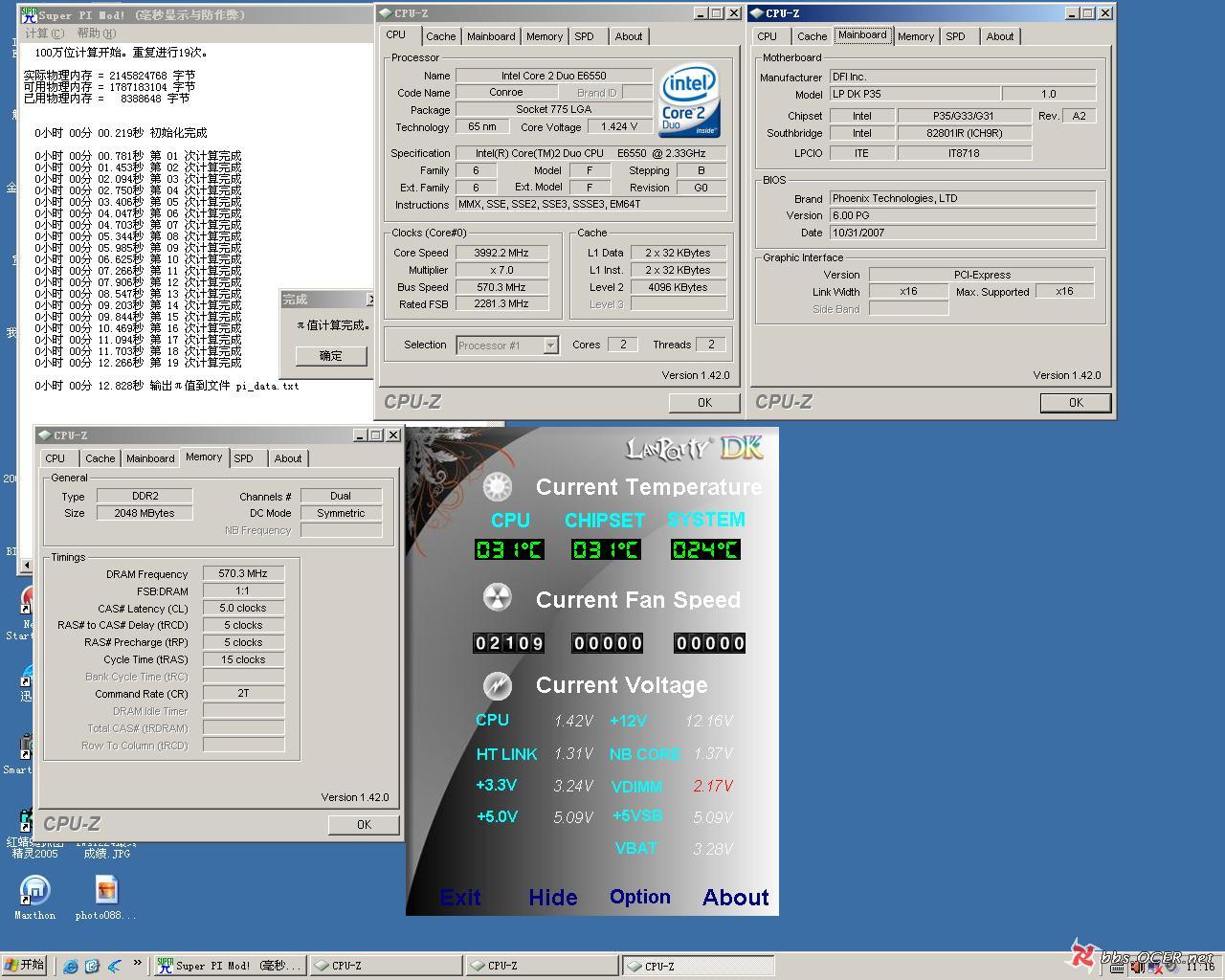Click the Super PI taskbar button
The height and width of the screenshot is (980, 1225).
coord(231,966)
